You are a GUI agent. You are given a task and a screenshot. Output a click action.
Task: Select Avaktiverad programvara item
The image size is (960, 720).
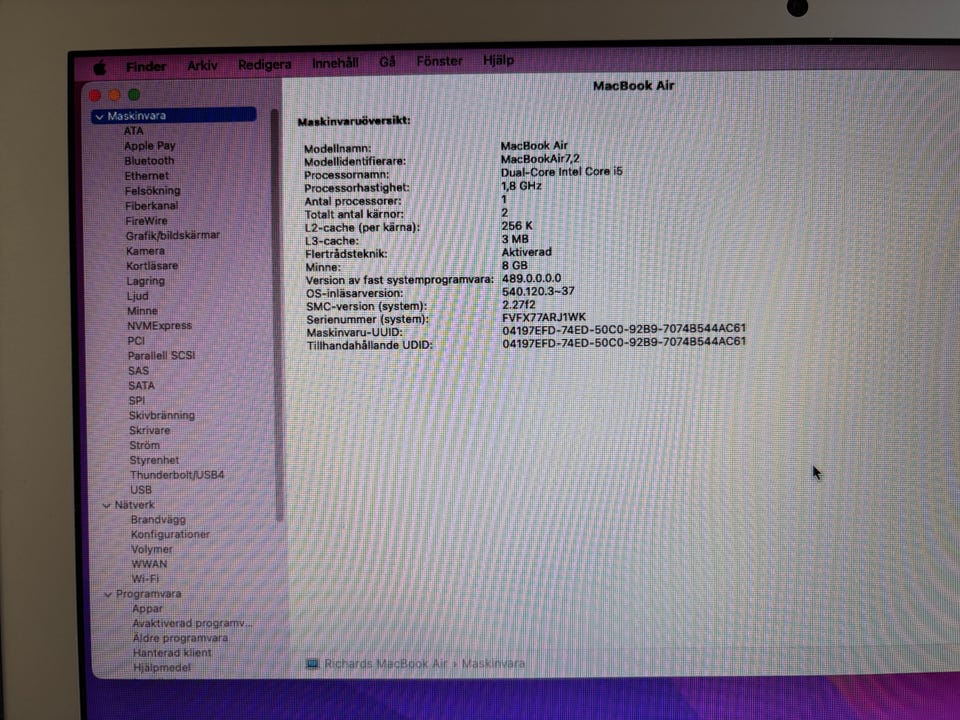192,623
